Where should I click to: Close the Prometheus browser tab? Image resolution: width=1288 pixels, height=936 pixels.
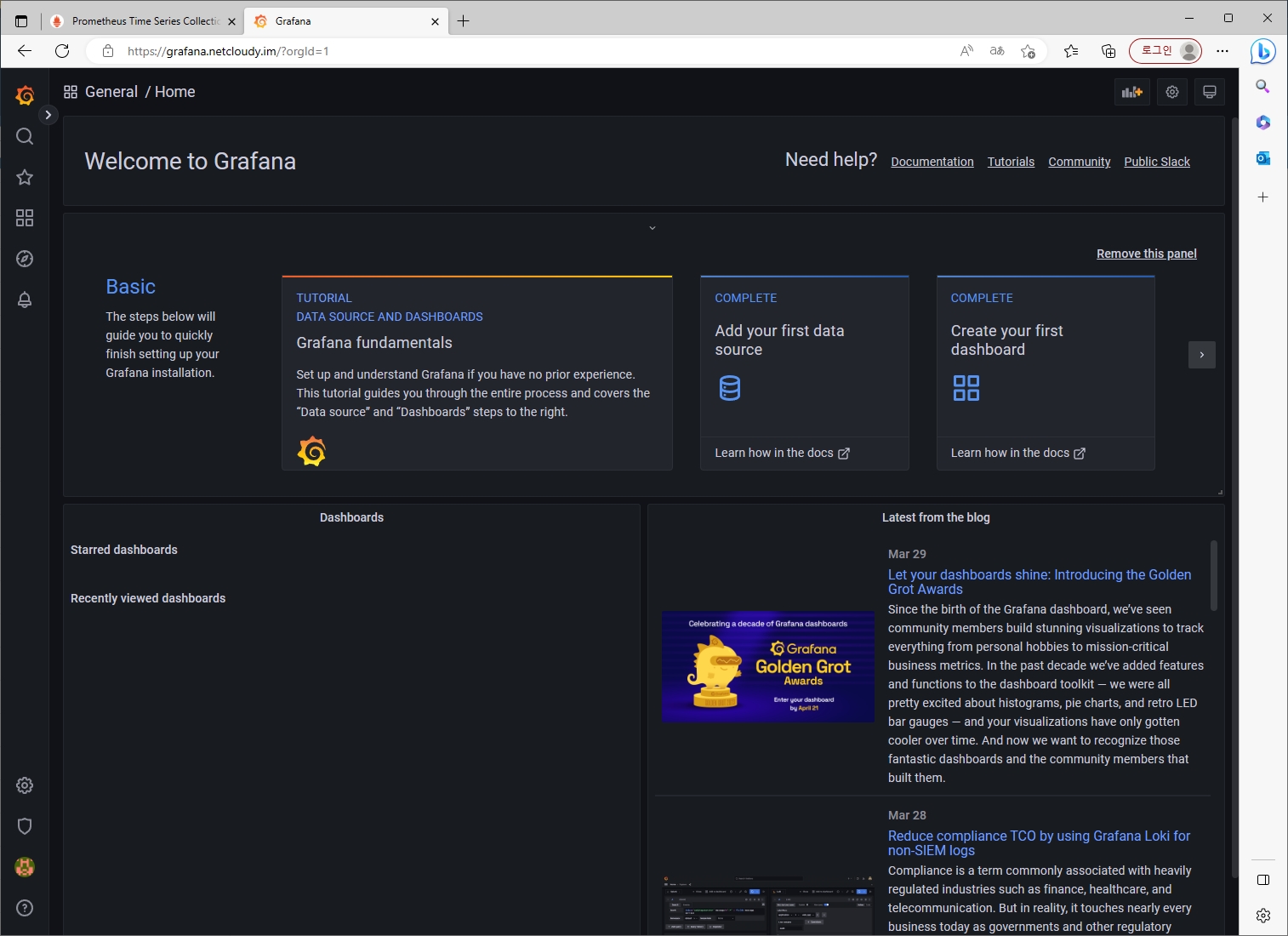(x=231, y=21)
